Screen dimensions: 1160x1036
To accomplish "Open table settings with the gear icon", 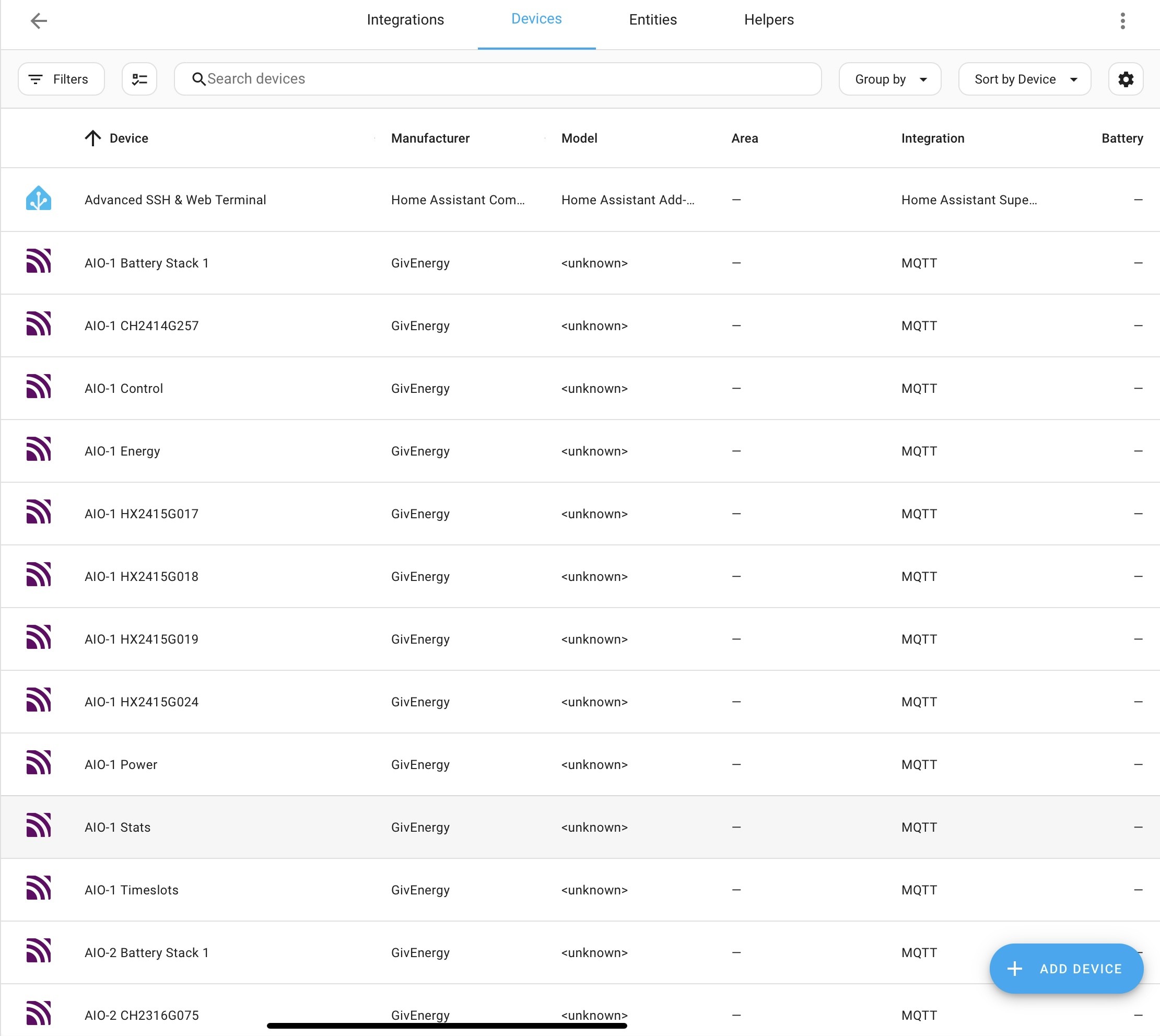I will click(1126, 79).
